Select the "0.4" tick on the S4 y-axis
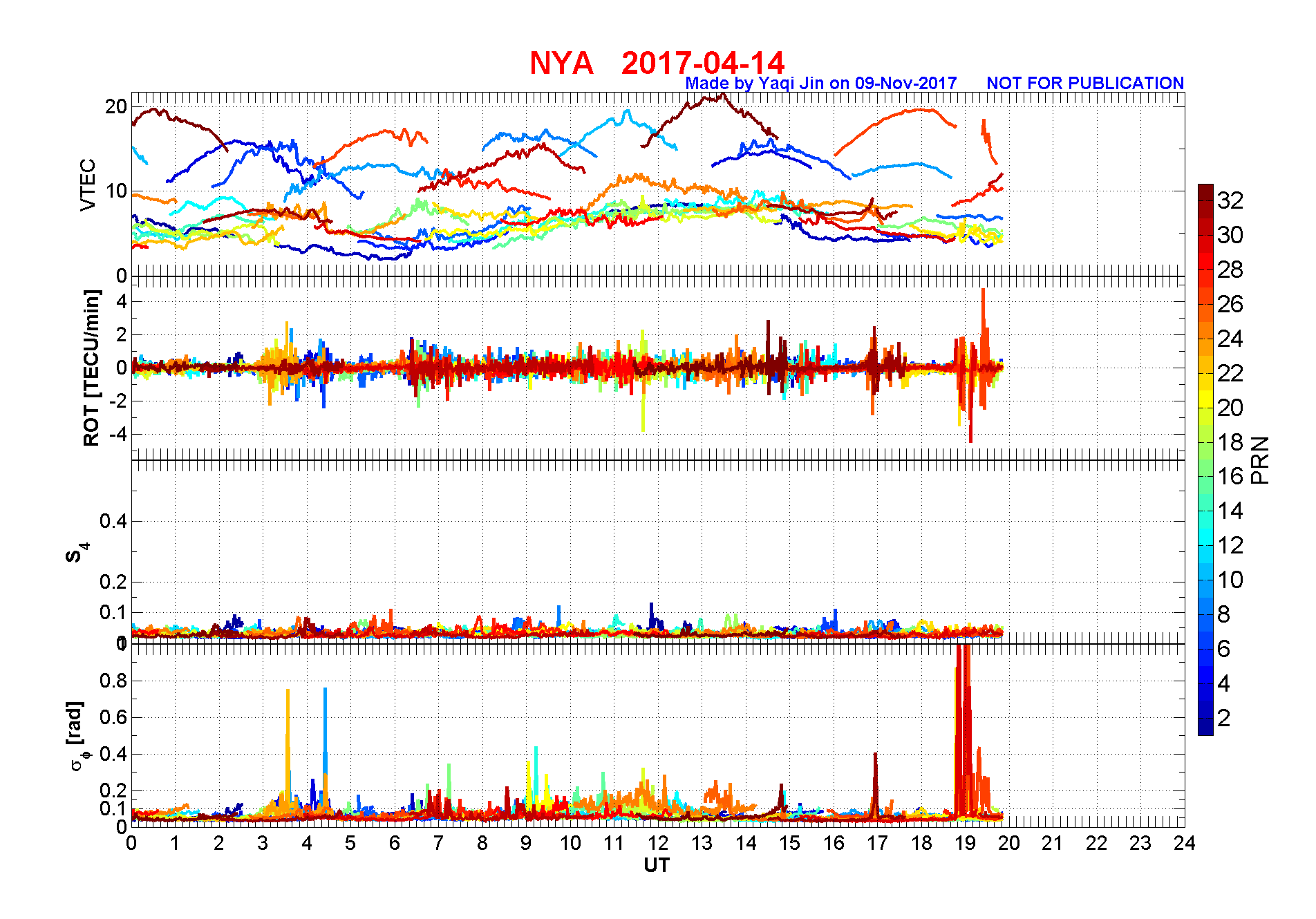The image size is (1316, 919). 113,522
